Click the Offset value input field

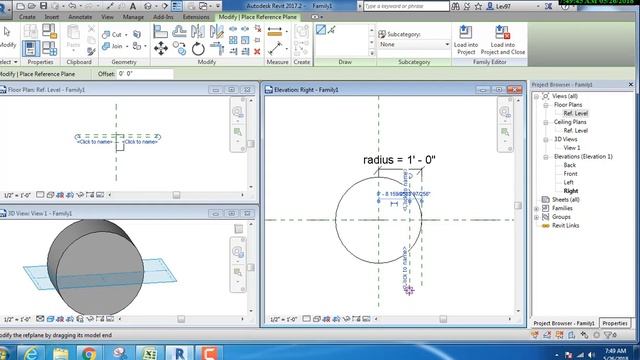(145, 74)
